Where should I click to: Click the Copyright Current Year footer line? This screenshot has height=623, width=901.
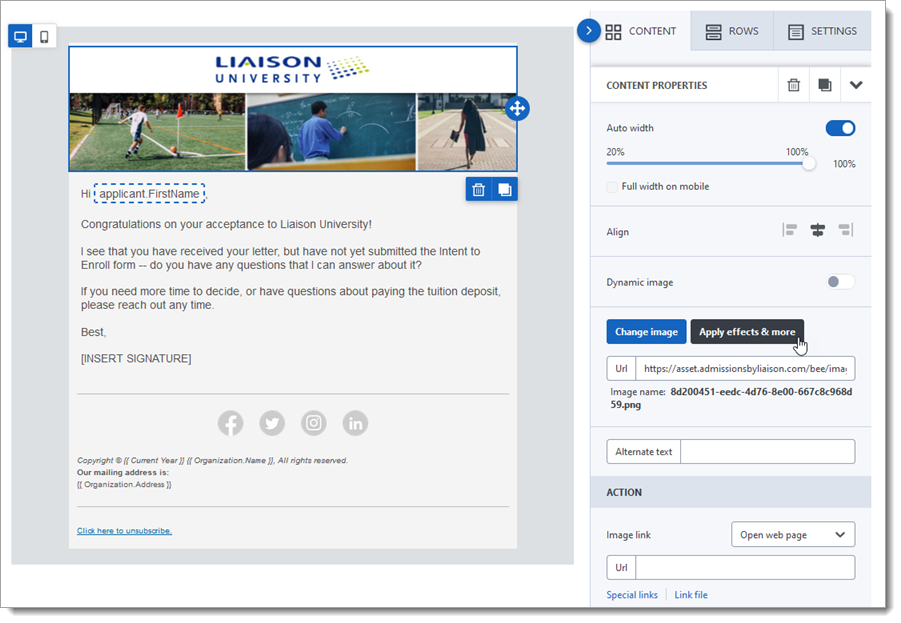coord(213,460)
